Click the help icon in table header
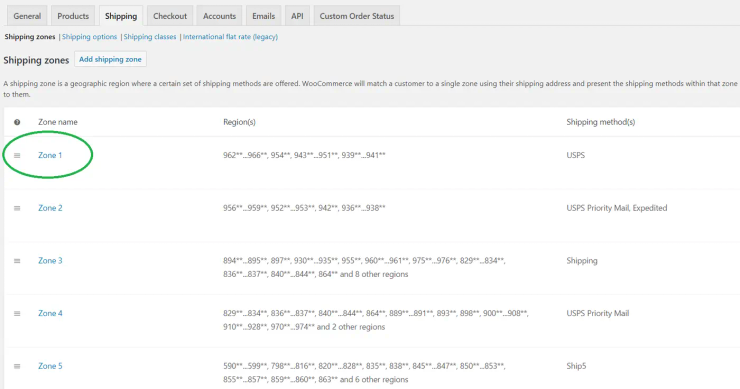The height and width of the screenshot is (389, 740). pos(17,122)
